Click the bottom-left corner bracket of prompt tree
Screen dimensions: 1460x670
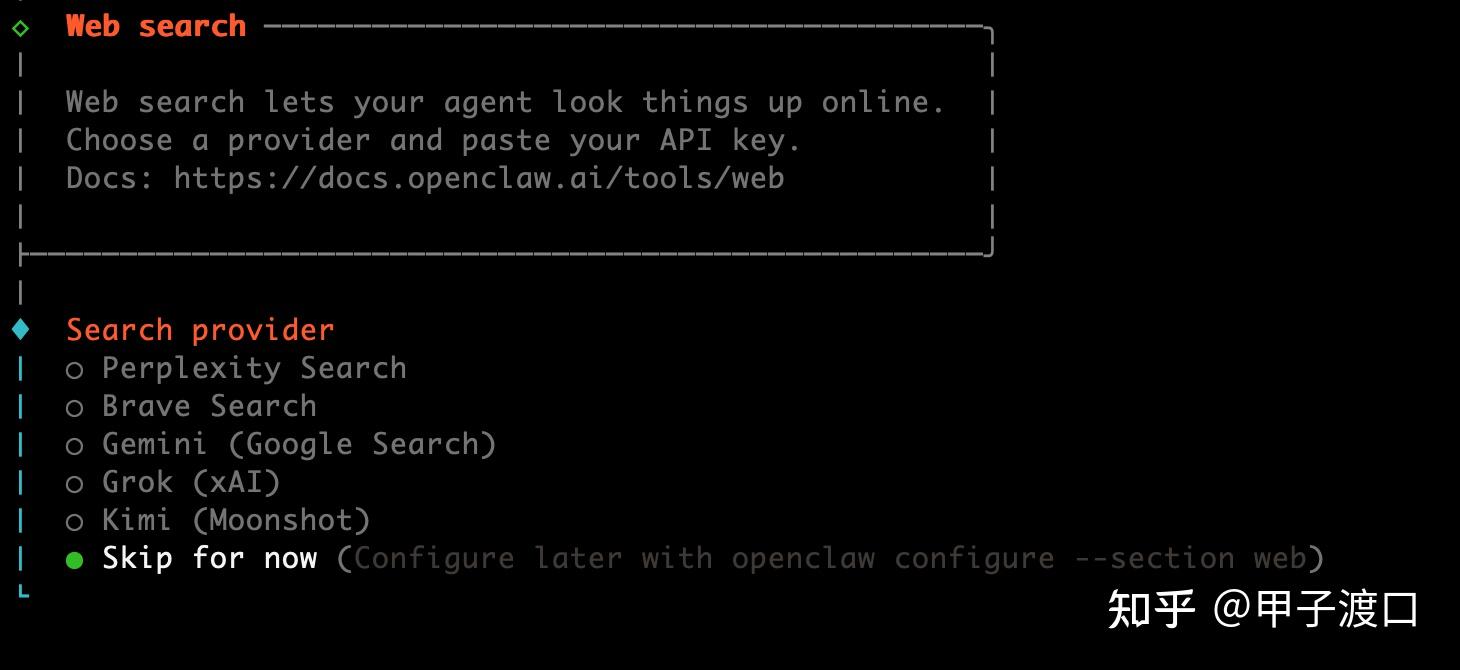[x=23, y=593]
